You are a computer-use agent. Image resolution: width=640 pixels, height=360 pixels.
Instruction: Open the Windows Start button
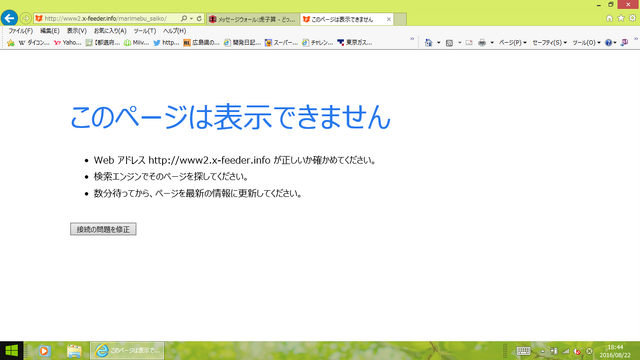(x=11, y=351)
